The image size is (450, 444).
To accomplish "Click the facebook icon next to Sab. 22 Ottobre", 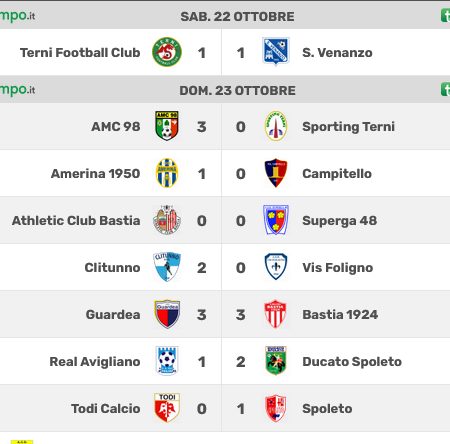I will click(x=445, y=16).
